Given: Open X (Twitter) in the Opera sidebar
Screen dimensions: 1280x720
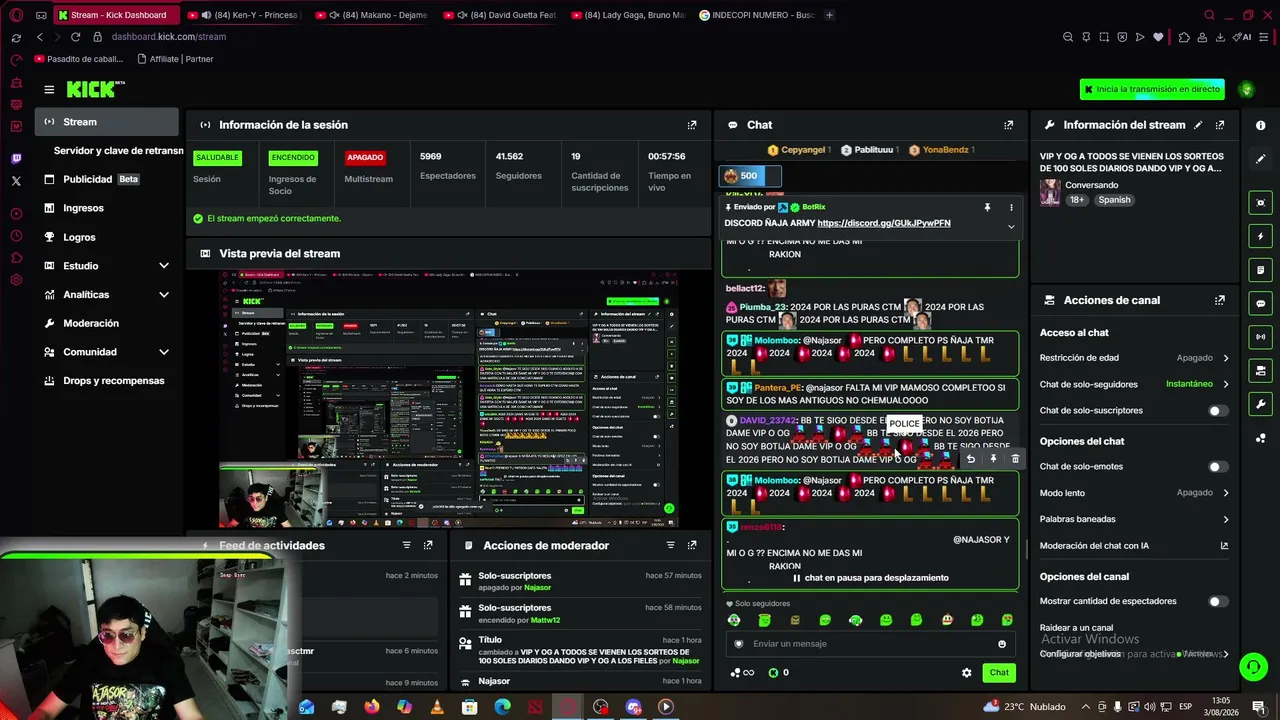Looking at the screenshot, I should (16, 181).
